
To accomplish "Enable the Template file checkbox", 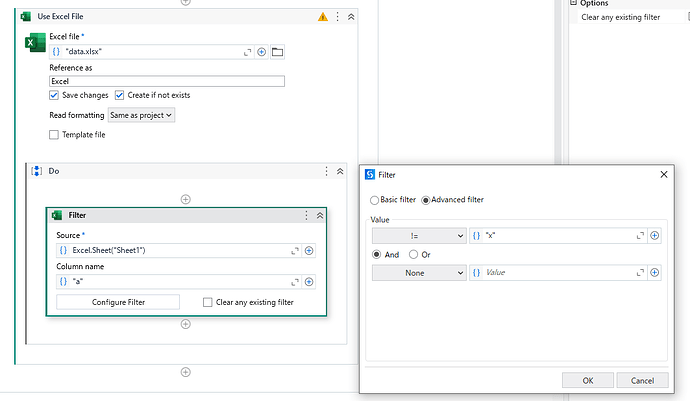I will click(x=54, y=135).
